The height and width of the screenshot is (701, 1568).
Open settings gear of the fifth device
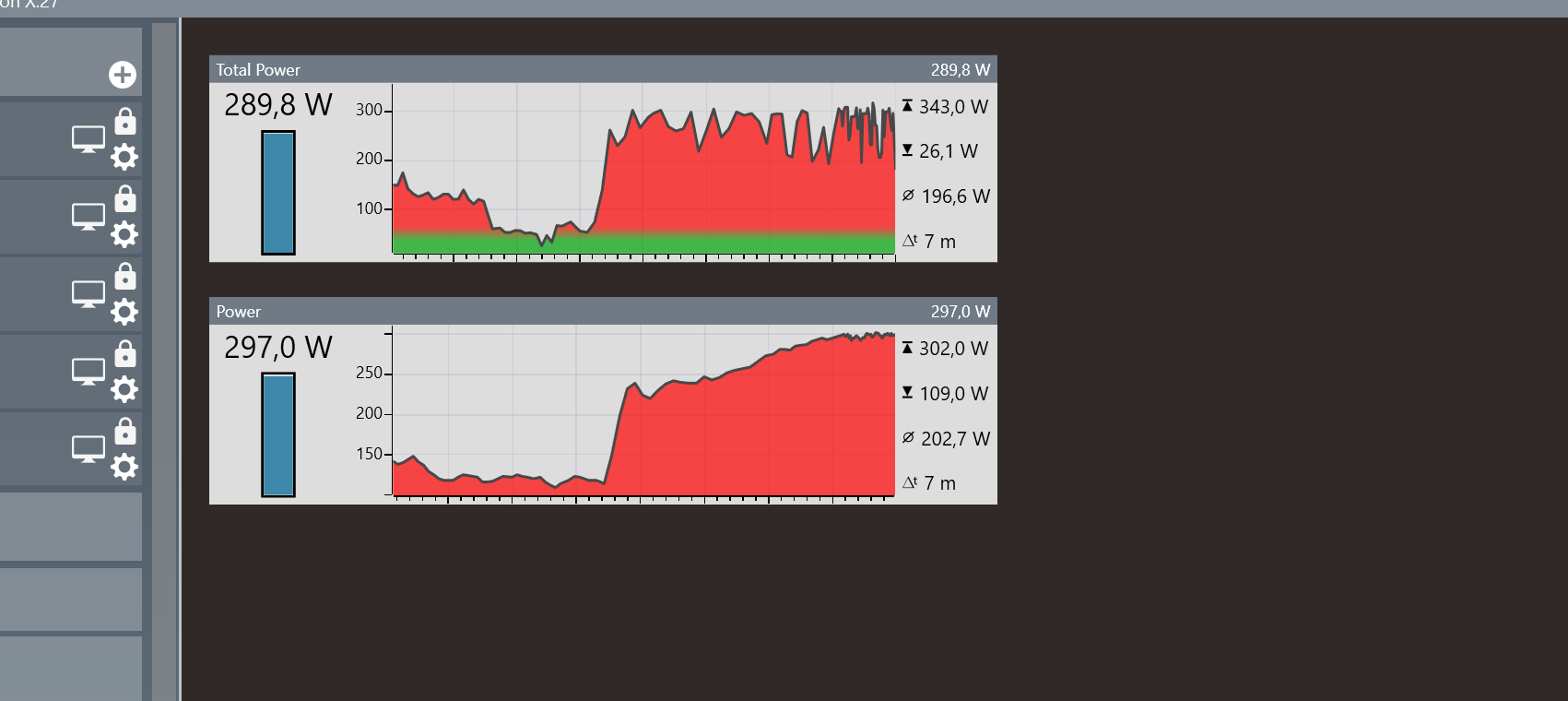pos(124,467)
